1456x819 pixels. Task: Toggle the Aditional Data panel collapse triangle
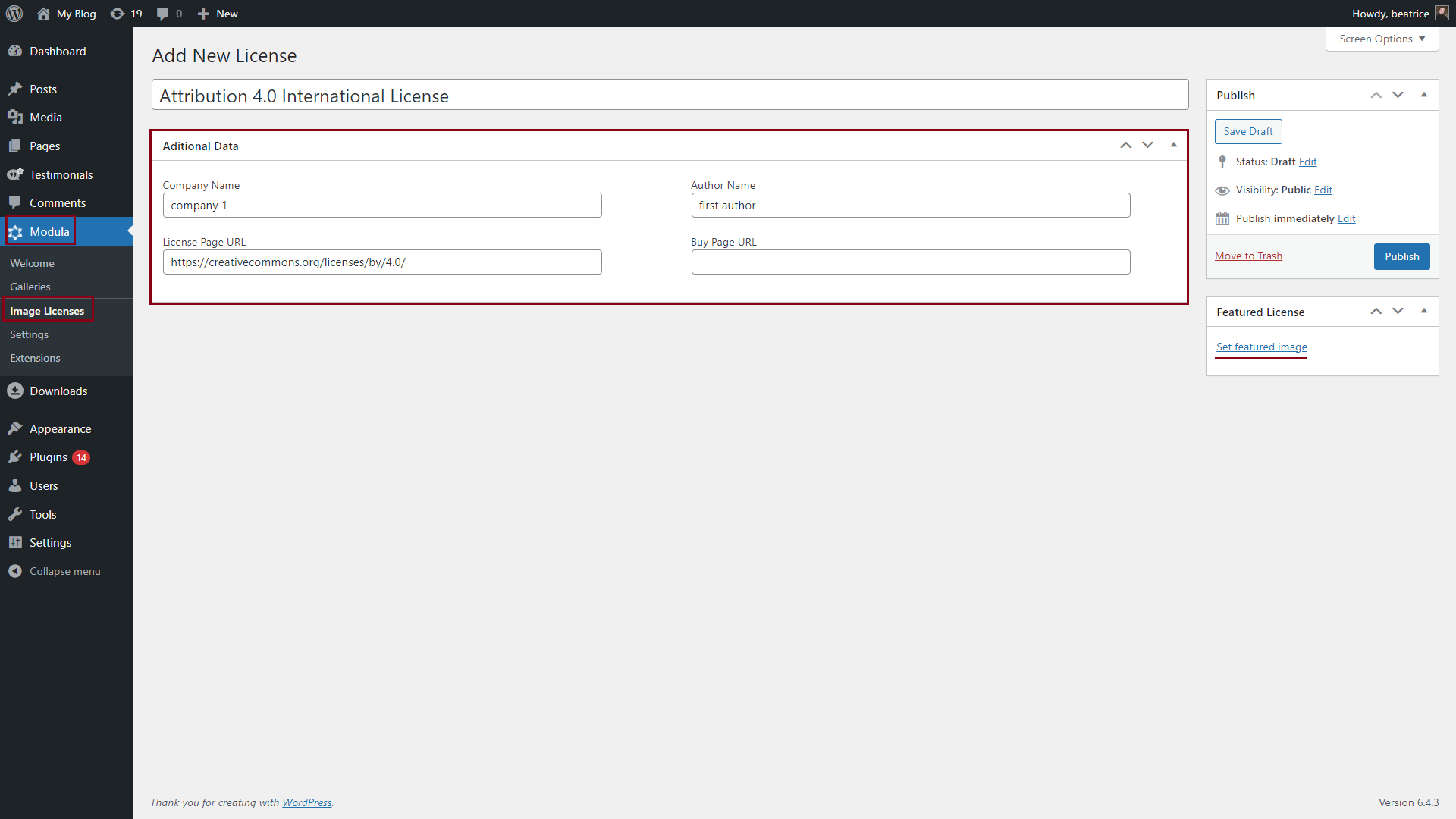pyautogui.click(x=1173, y=145)
